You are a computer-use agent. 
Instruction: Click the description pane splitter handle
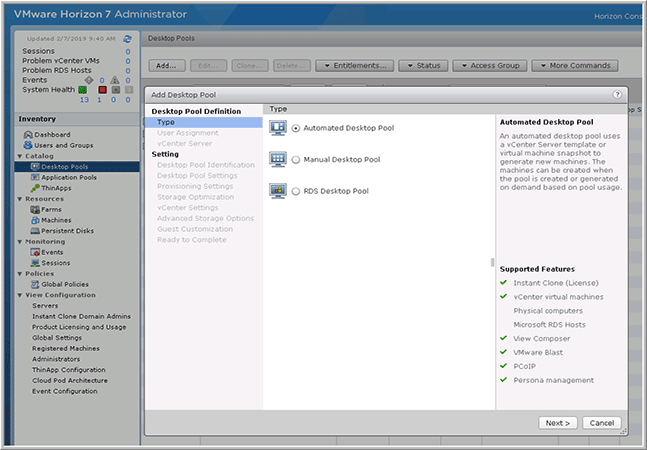pyautogui.click(x=492, y=263)
